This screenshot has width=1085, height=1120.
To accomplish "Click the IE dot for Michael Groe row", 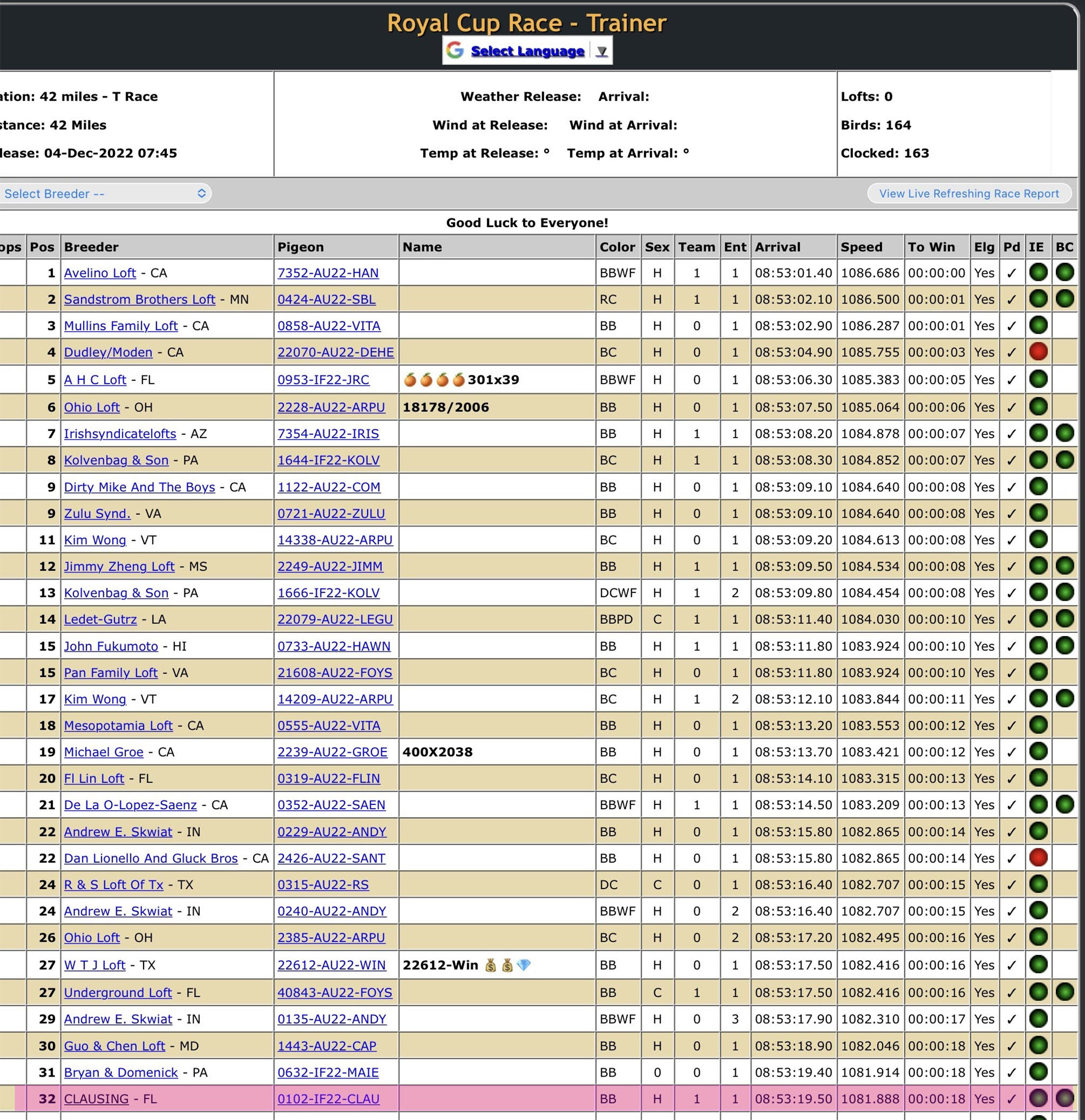I will click(x=1038, y=751).
